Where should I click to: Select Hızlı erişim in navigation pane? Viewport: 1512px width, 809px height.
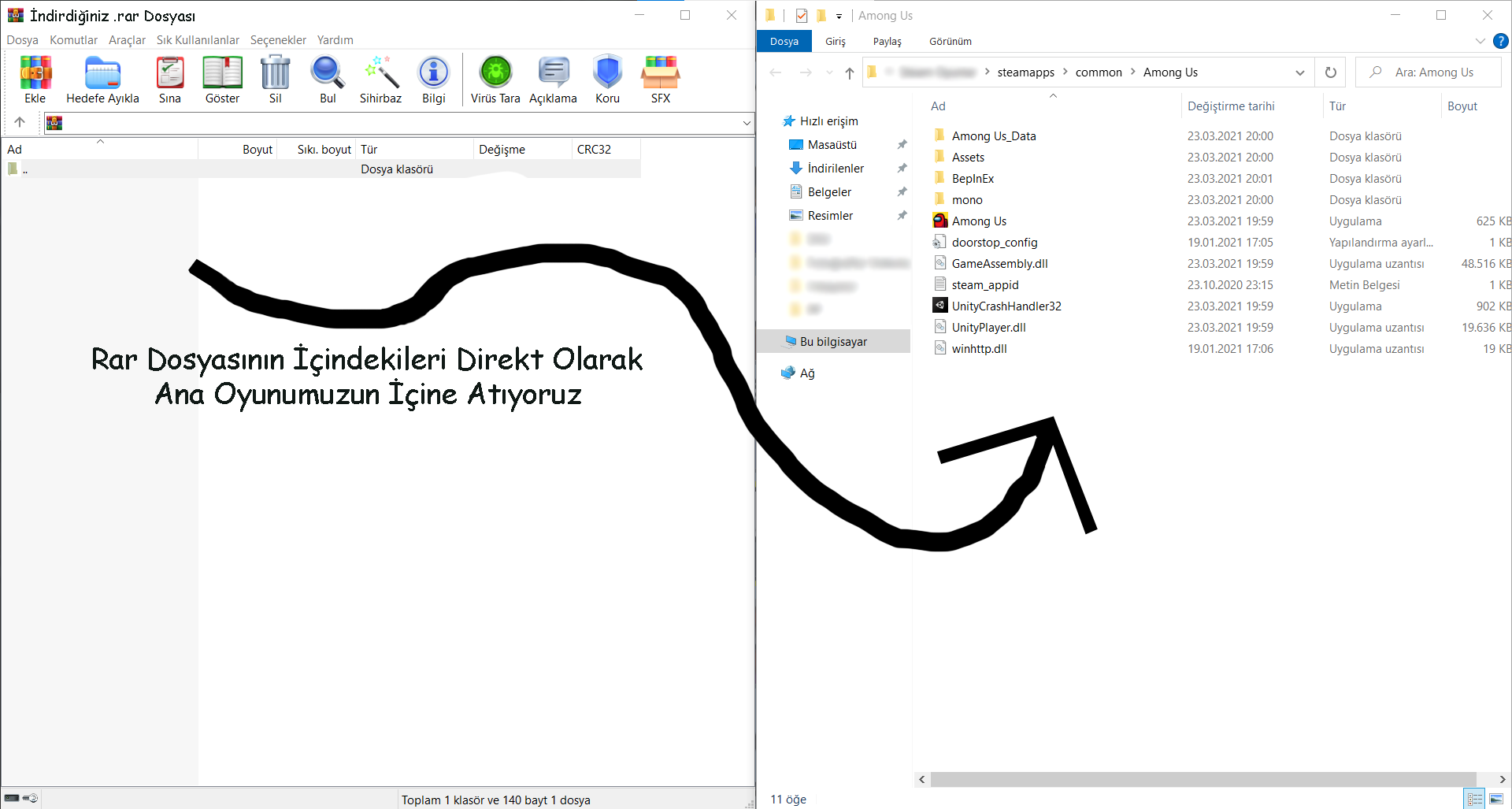pos(828,121)
